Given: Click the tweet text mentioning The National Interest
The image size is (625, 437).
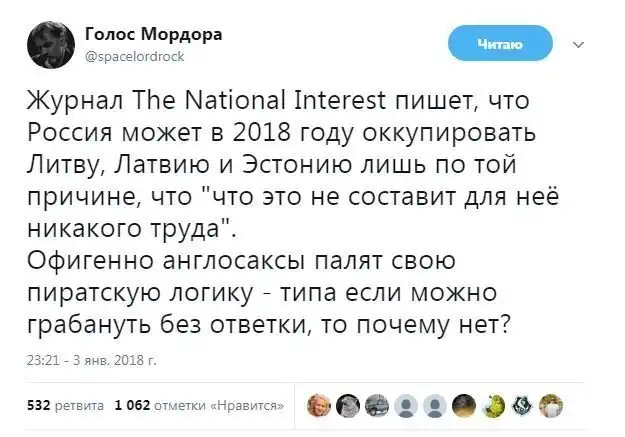Looking at the screenshot, I should click(261, 102).
